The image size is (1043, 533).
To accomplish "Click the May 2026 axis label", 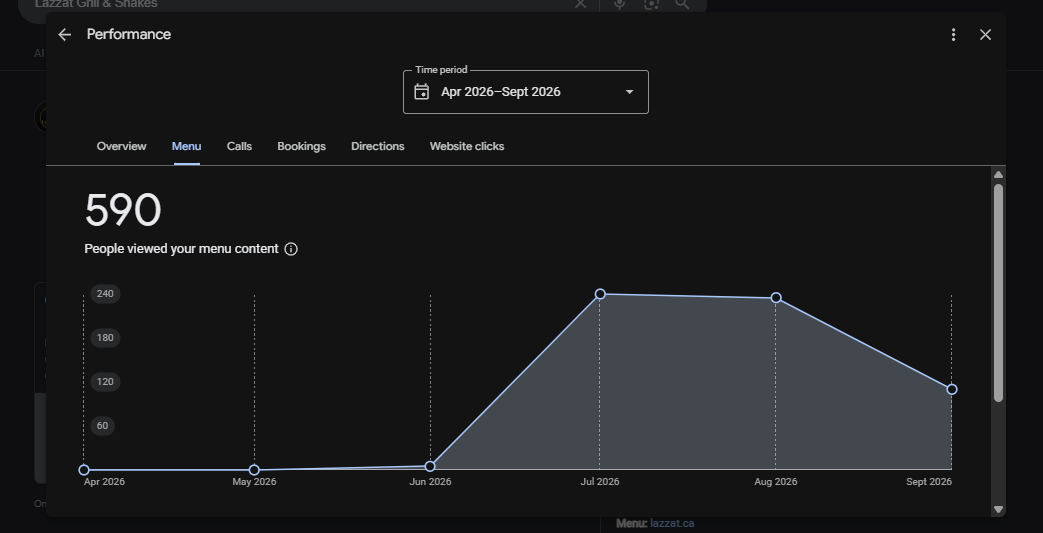I will [x=254, y=482].
